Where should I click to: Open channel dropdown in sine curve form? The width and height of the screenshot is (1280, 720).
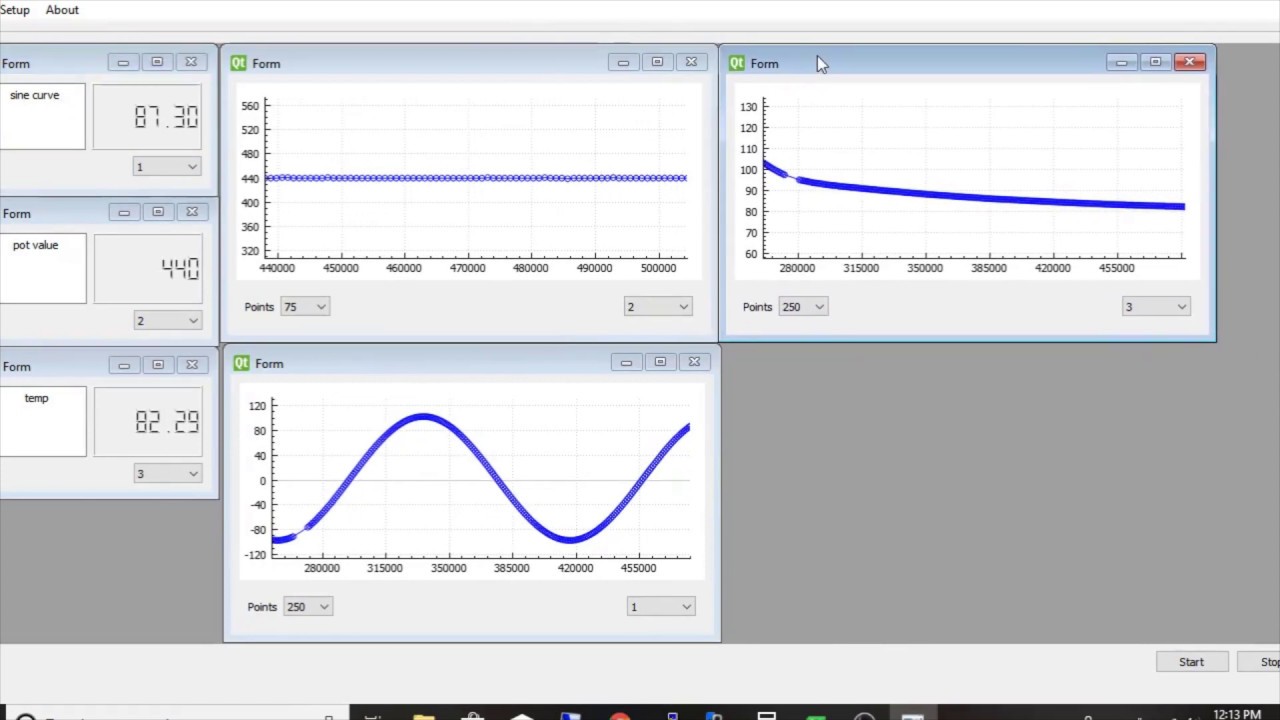(x=166, y=167)
